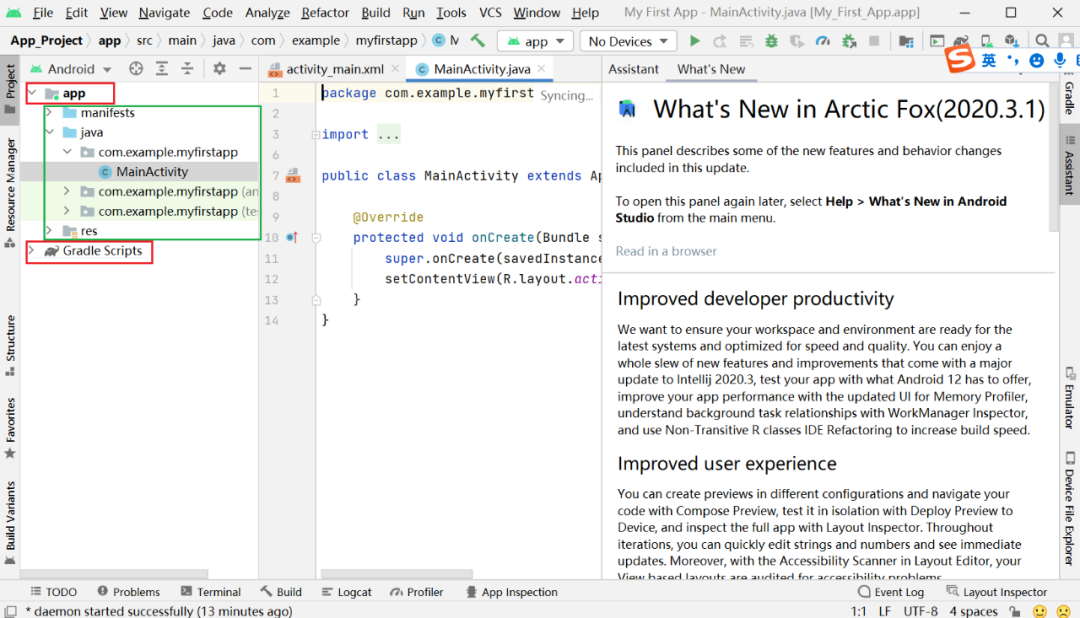This screenshot has width=1080, height=618.
Task: Open the Refactor menu
Action: pos(324,12)
